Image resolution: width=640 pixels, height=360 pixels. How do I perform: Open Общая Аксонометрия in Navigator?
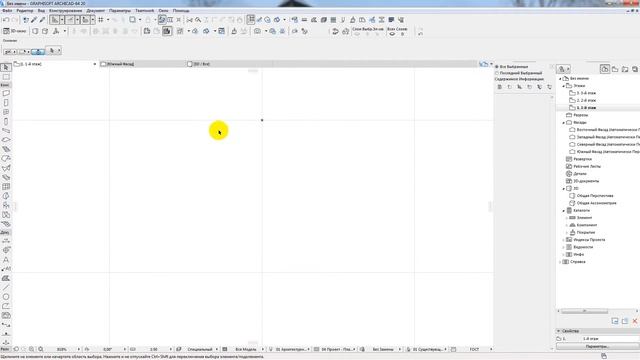596,203
